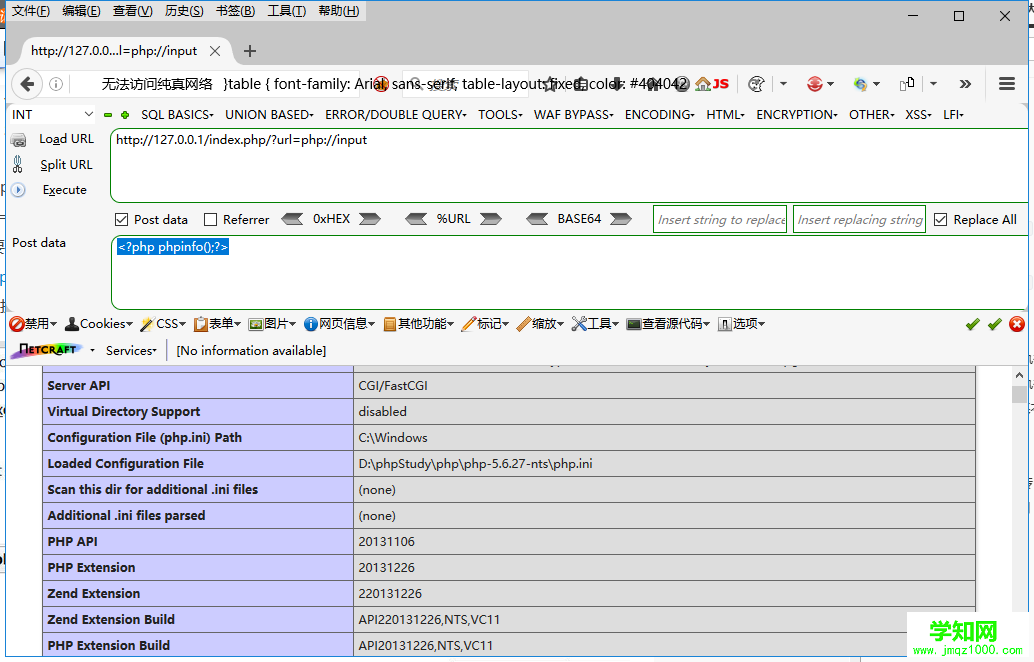Expand the ENCRYPTION dropdown
The width and height of the screenshot is (1034, 662).
click(x=797, y=115)
